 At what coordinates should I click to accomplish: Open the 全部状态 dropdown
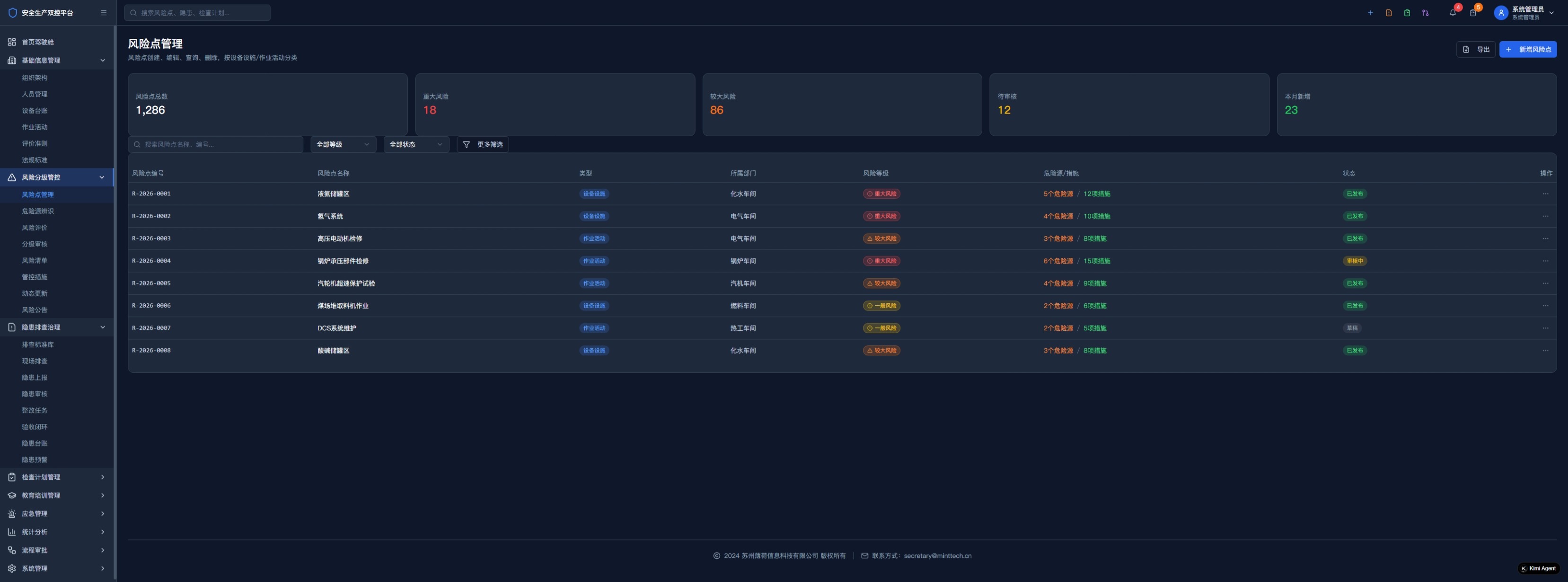[416, 144]
